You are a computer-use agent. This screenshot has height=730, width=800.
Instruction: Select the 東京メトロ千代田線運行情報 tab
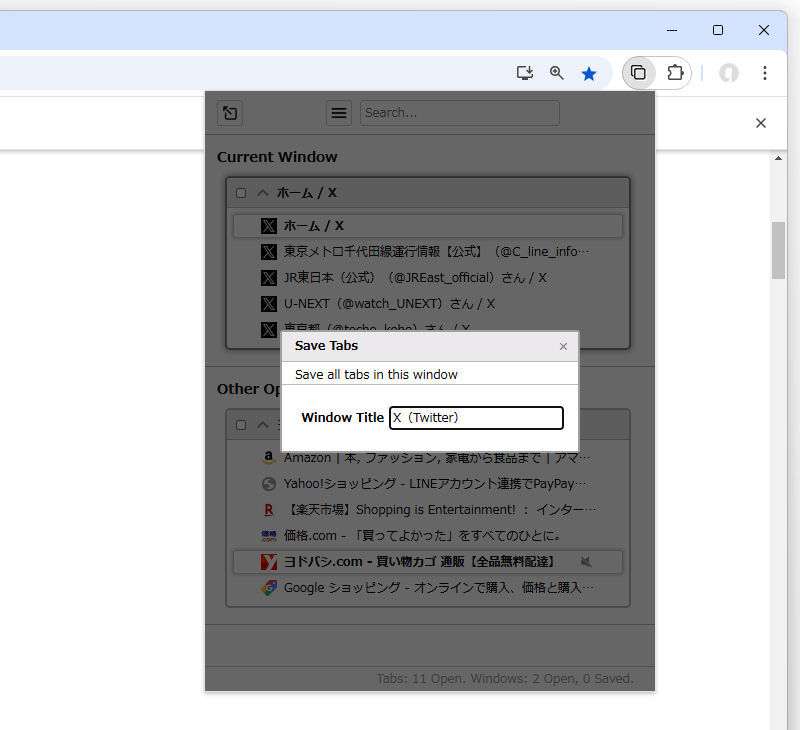pyautogui.click(x=428, y=252)
